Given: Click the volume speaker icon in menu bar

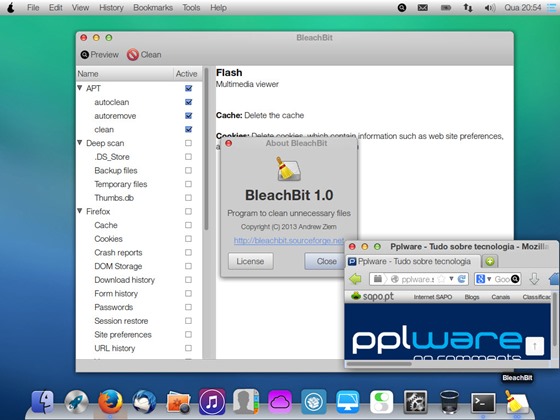Looking at the screenshot, I should [490, 8].
